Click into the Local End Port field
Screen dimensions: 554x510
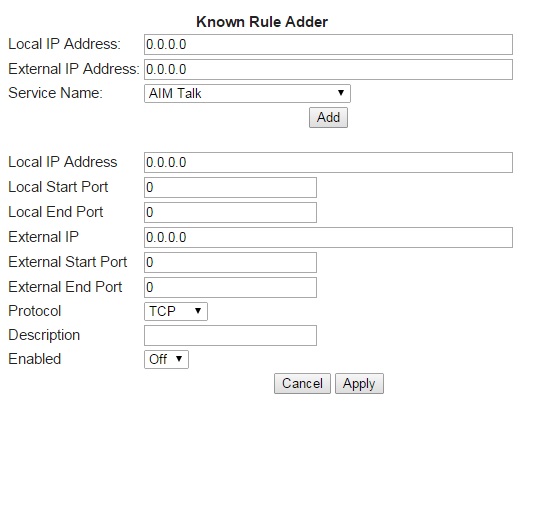click(x=230, y=212)
